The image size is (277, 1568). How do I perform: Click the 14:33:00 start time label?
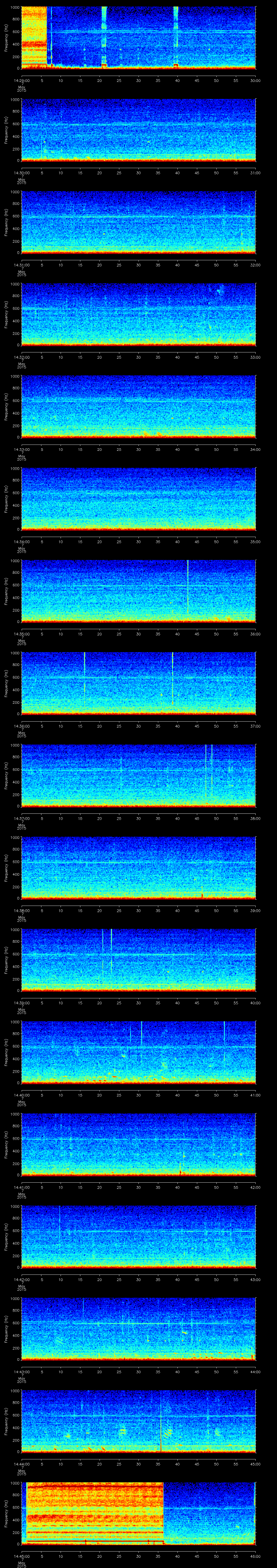[21, 449]
